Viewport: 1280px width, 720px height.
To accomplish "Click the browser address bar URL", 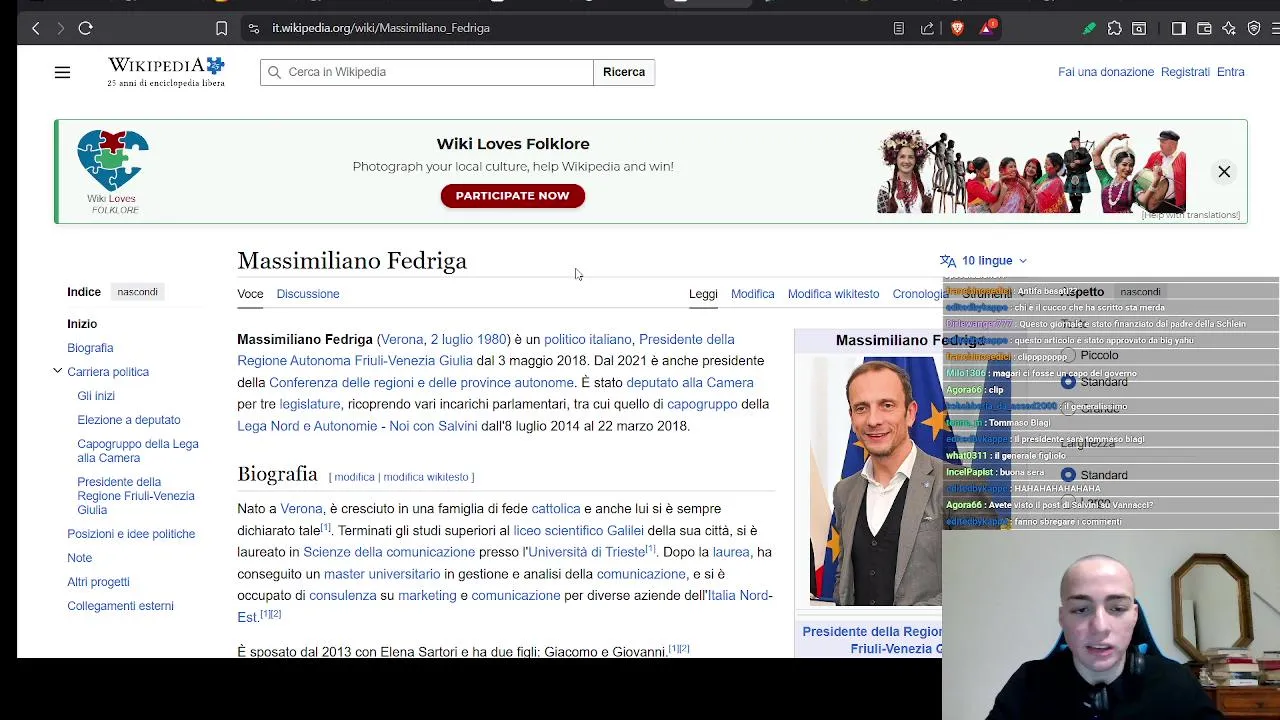I will (381, 28).
